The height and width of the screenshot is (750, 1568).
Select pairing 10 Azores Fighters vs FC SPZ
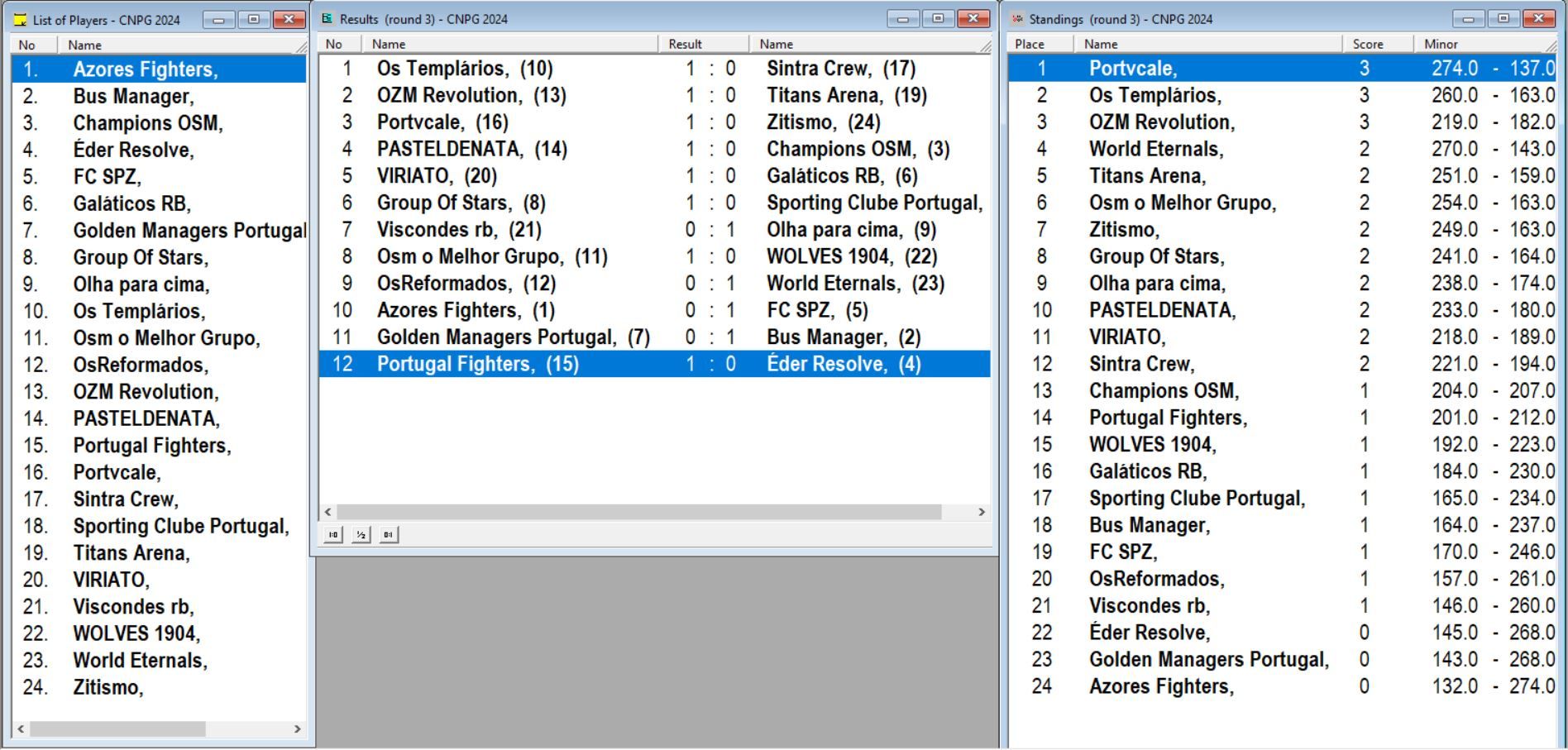654,310
